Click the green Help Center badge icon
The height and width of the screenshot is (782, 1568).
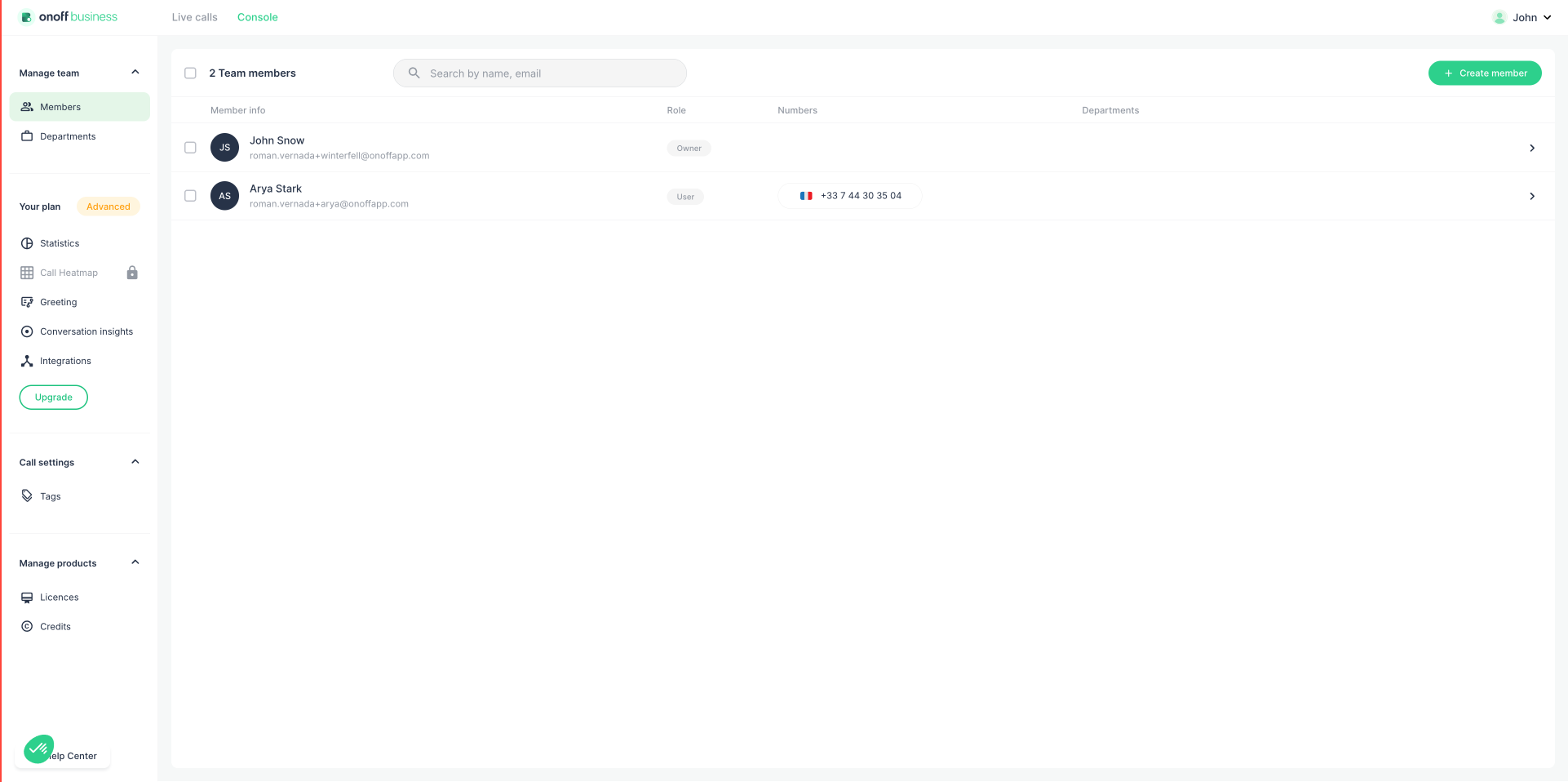[38, 749]
